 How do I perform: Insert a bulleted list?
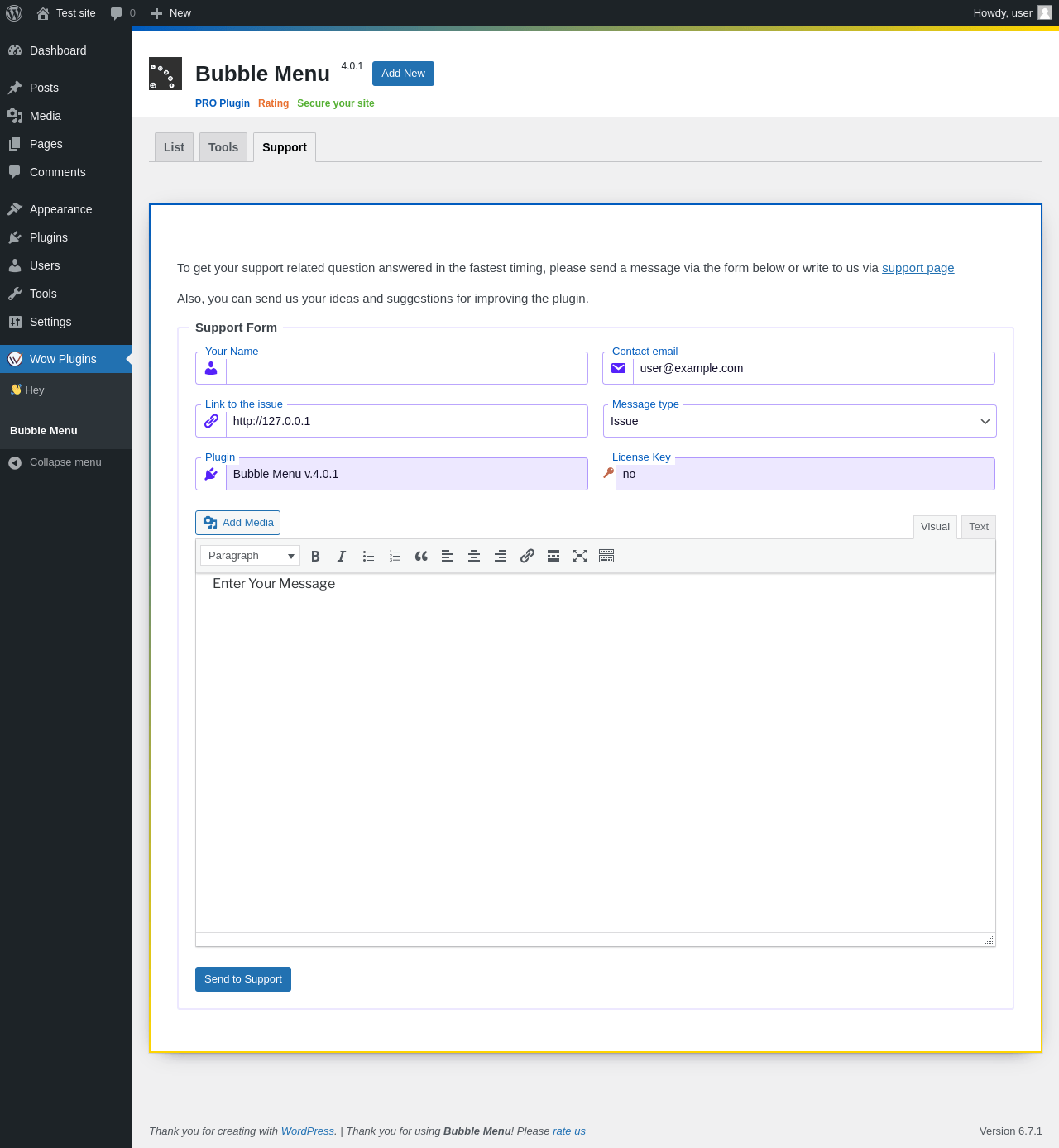coord(368,556)
